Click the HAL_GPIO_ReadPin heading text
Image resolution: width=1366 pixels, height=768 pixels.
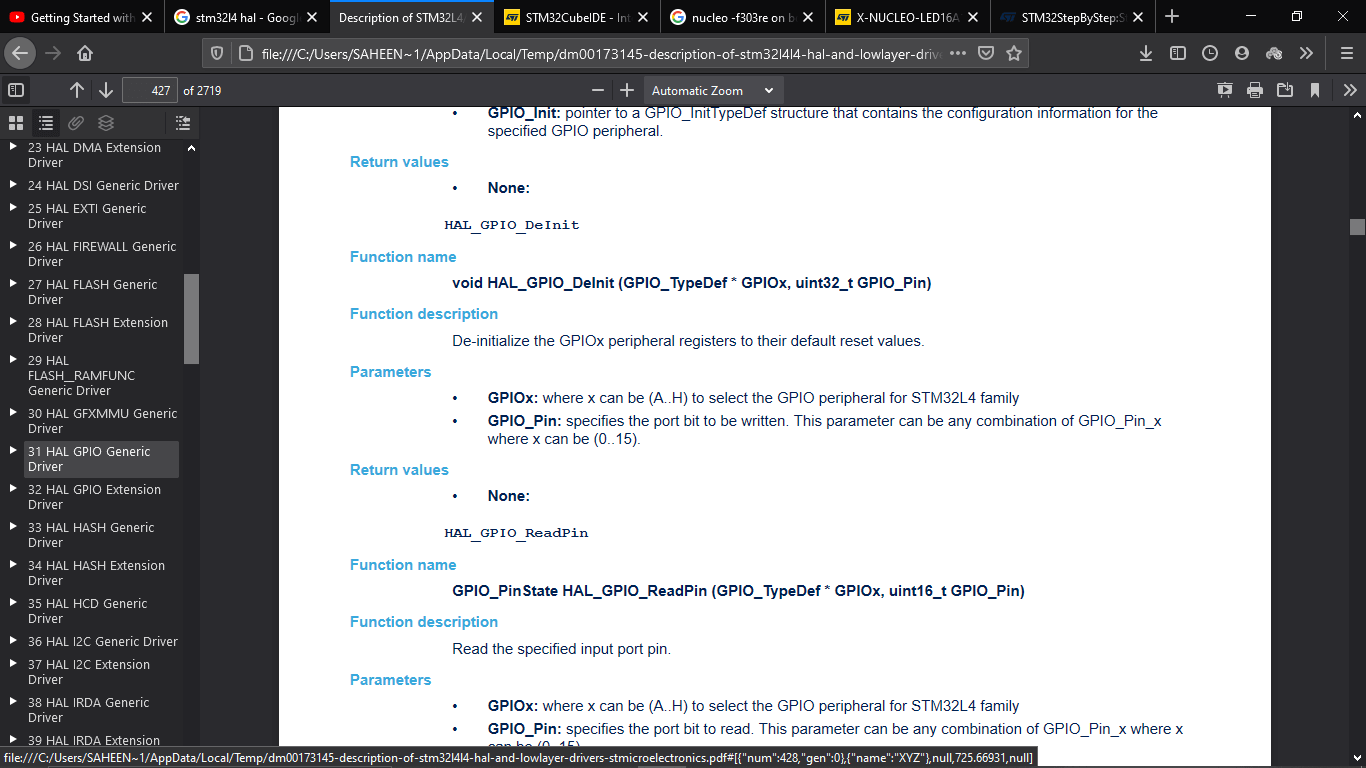click(x=516, y=533)
